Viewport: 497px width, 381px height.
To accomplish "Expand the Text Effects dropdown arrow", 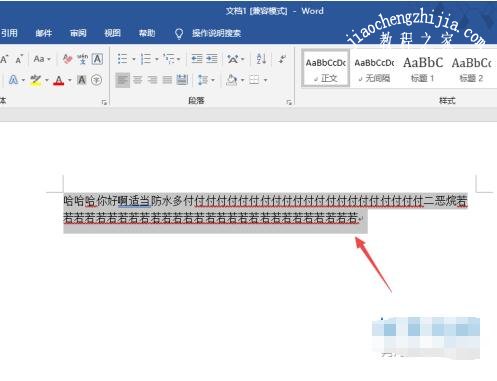I will [x=23, y=80].
